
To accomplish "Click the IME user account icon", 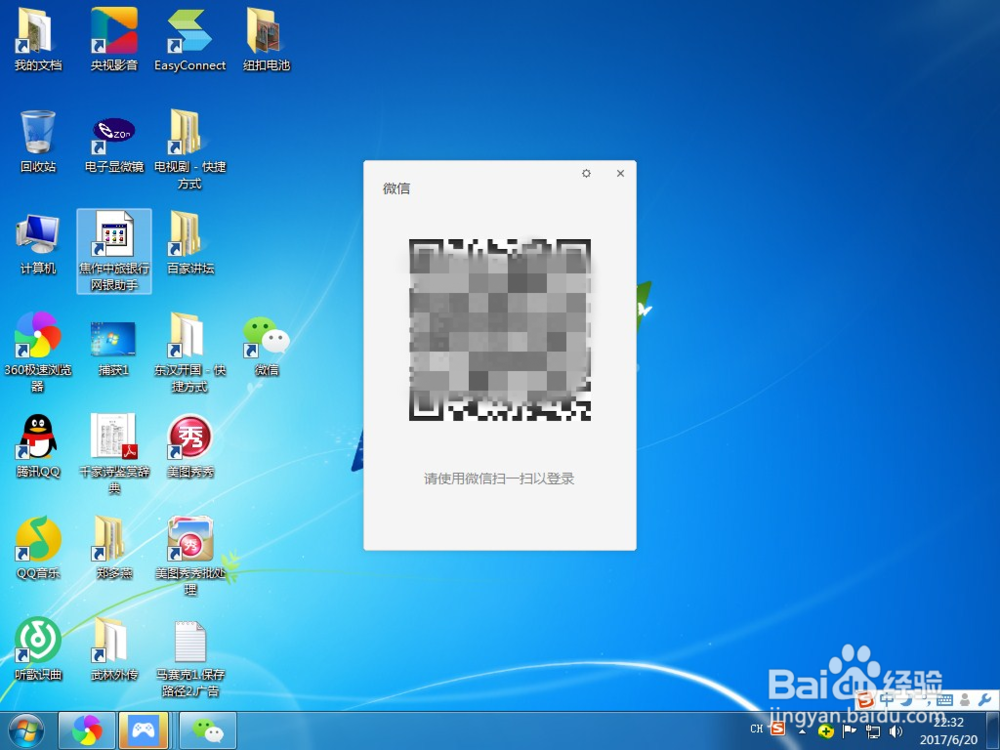I will (965, 700).
